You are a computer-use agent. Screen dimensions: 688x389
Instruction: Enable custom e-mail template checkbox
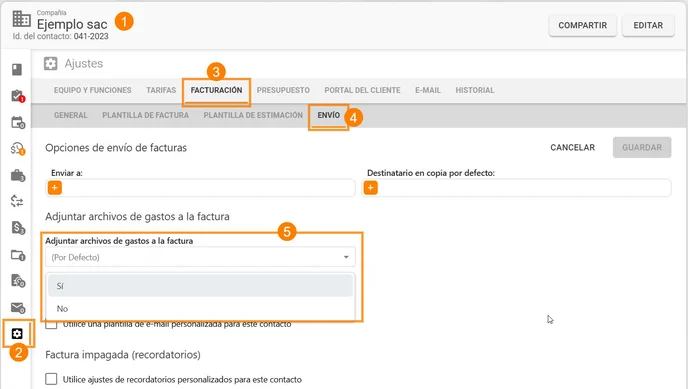[x=51, y=325]
